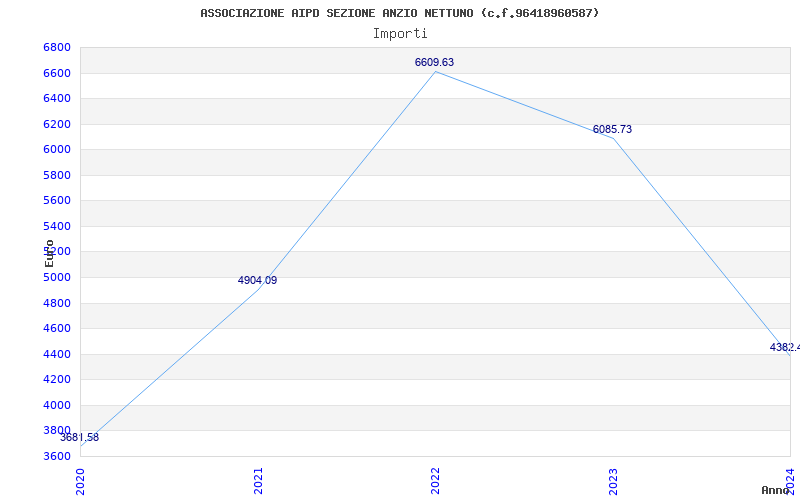Click the 5800 y-axis value
This screenshot has height=500, width=800.
pos(57,175)
